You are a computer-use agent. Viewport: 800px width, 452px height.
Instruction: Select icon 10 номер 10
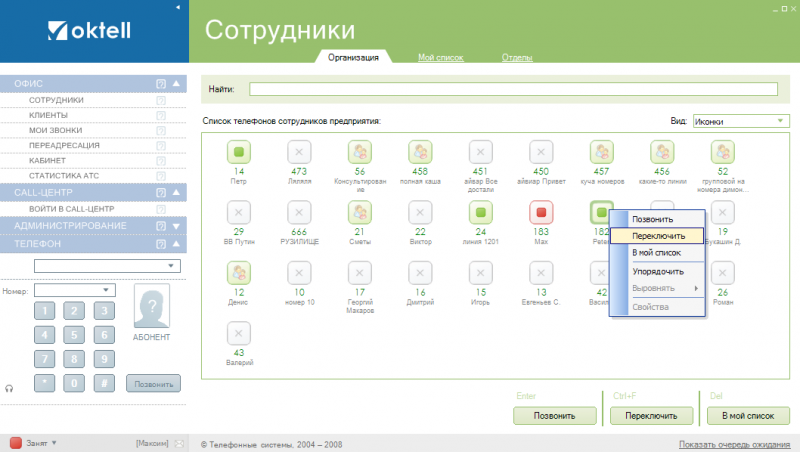click(x=299, y=273)
